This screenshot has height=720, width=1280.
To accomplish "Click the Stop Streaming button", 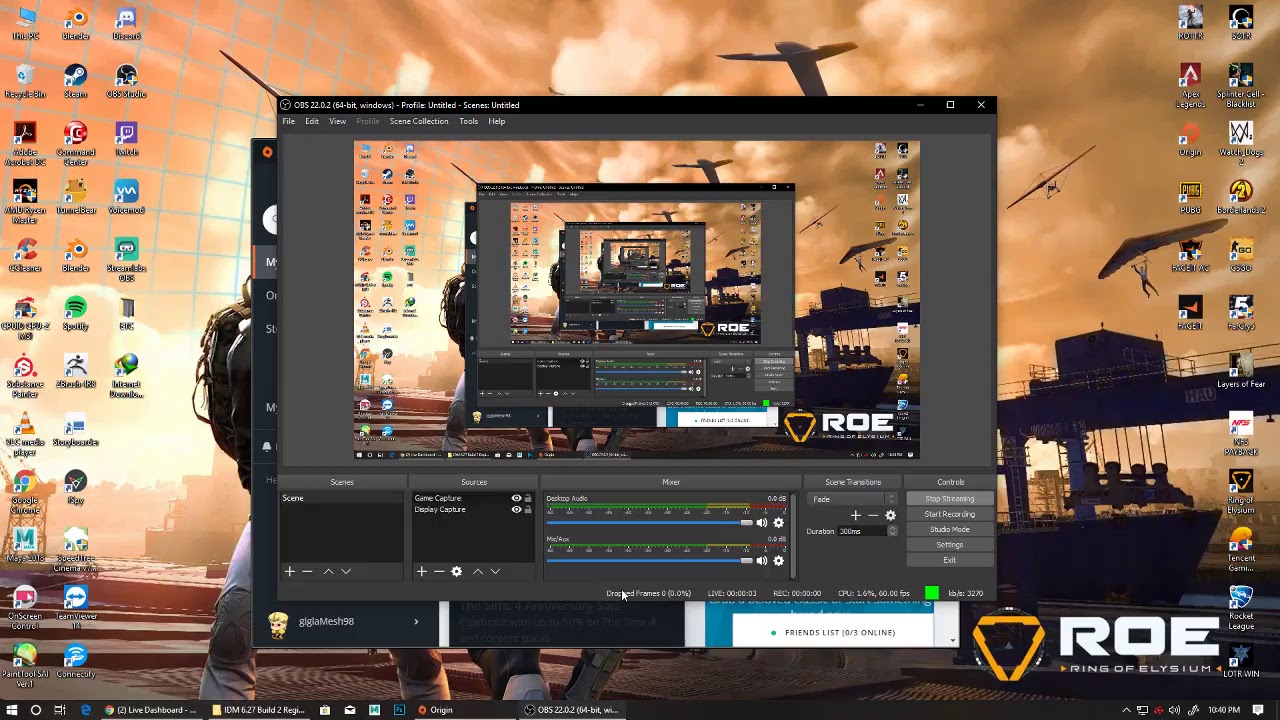I will click(949, 498).
